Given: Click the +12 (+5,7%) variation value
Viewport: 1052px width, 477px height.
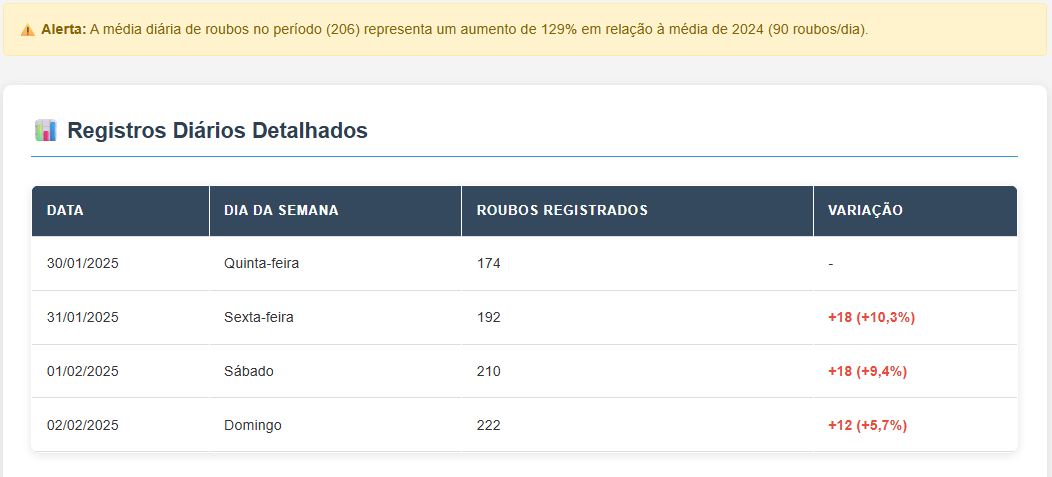Looking at the screenshot, I should click(867, 426).
